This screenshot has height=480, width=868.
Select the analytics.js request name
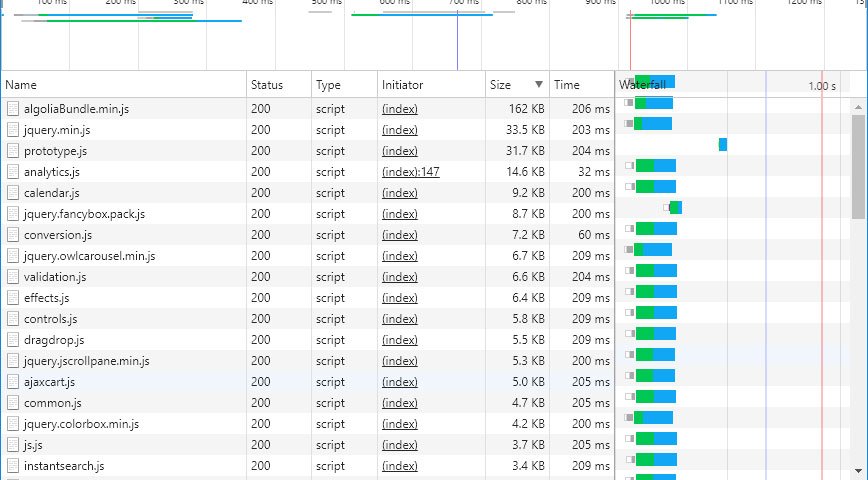51,172
